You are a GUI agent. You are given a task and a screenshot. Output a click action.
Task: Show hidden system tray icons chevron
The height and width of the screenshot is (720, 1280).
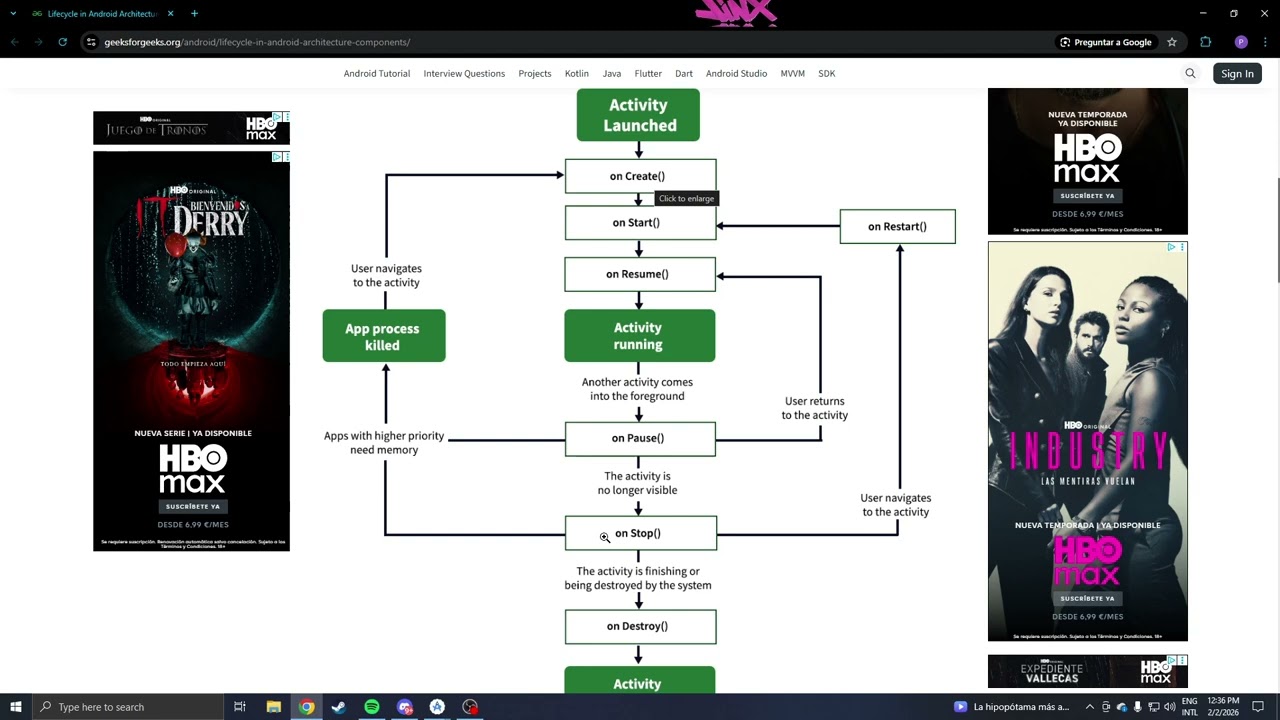1090,707
